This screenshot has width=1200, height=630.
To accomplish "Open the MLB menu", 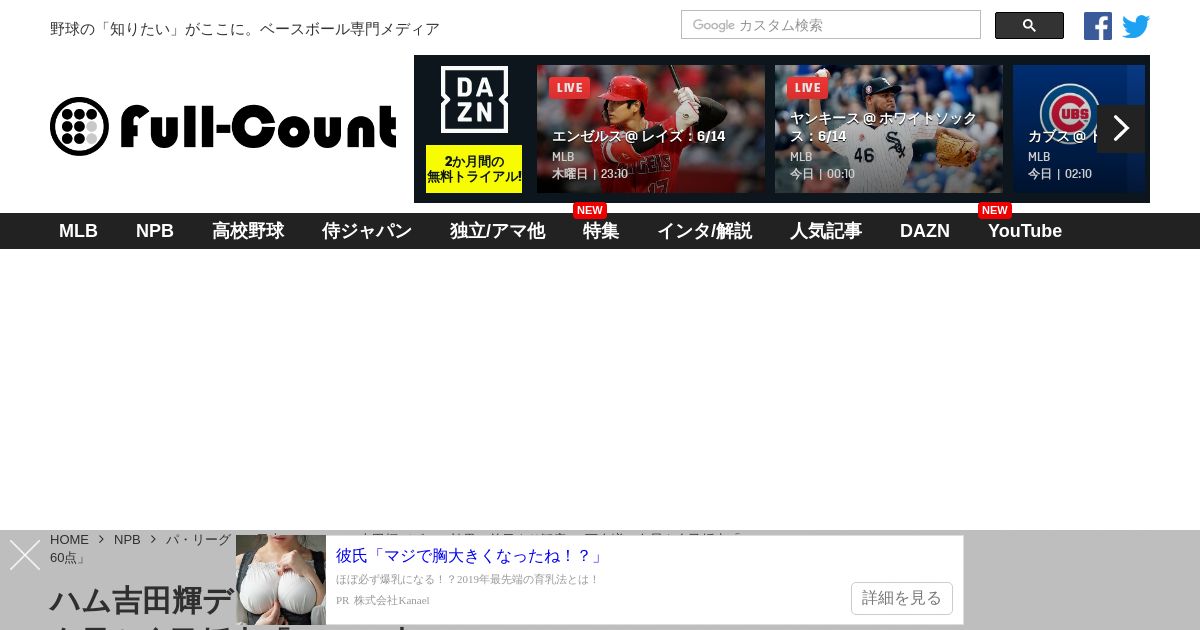I will click(78, 231).
